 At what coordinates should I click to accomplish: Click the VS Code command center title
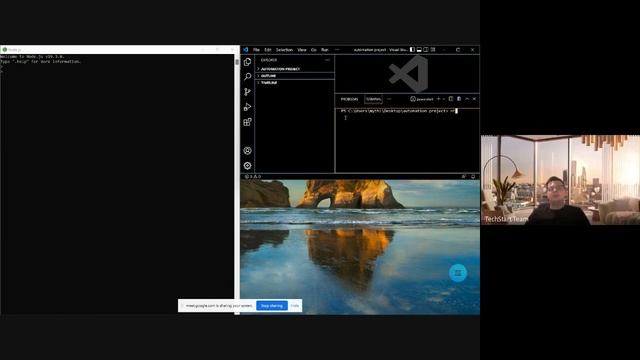(380, 50)
